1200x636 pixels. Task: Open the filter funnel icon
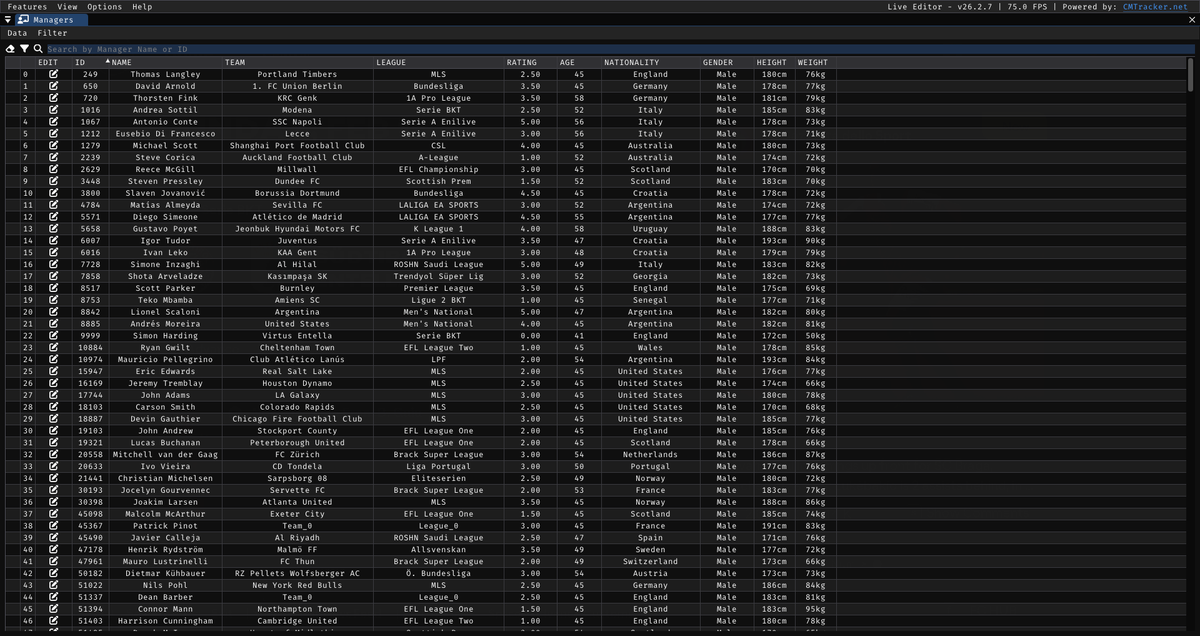25,48
